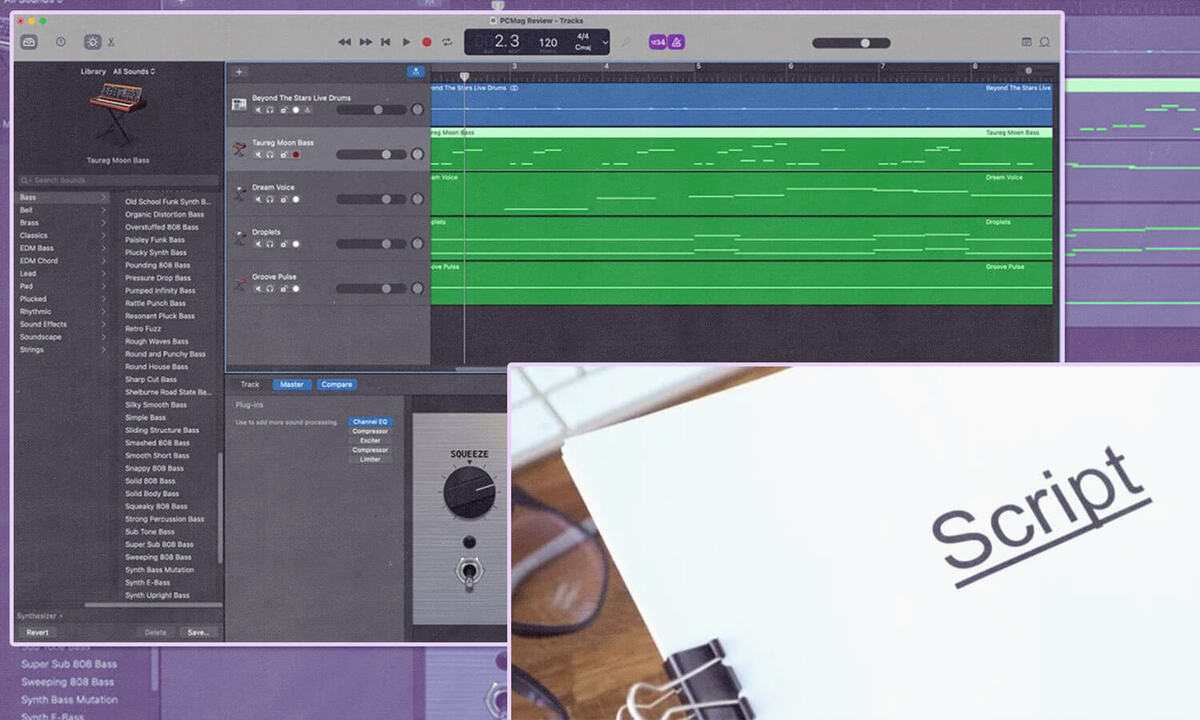The height and width of the screenshot is (720, 1200).
Task: Go to beginning of the project
Action: [385, 42]
